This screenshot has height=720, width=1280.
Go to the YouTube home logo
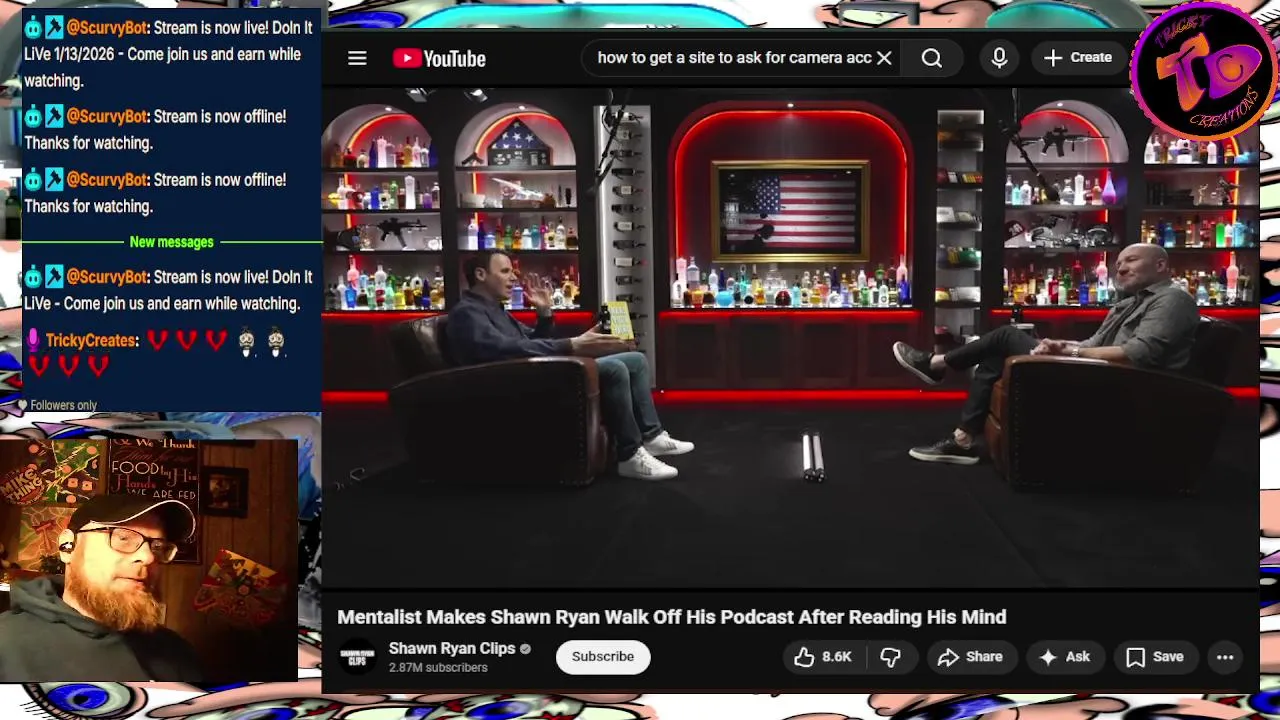[439, 58]
